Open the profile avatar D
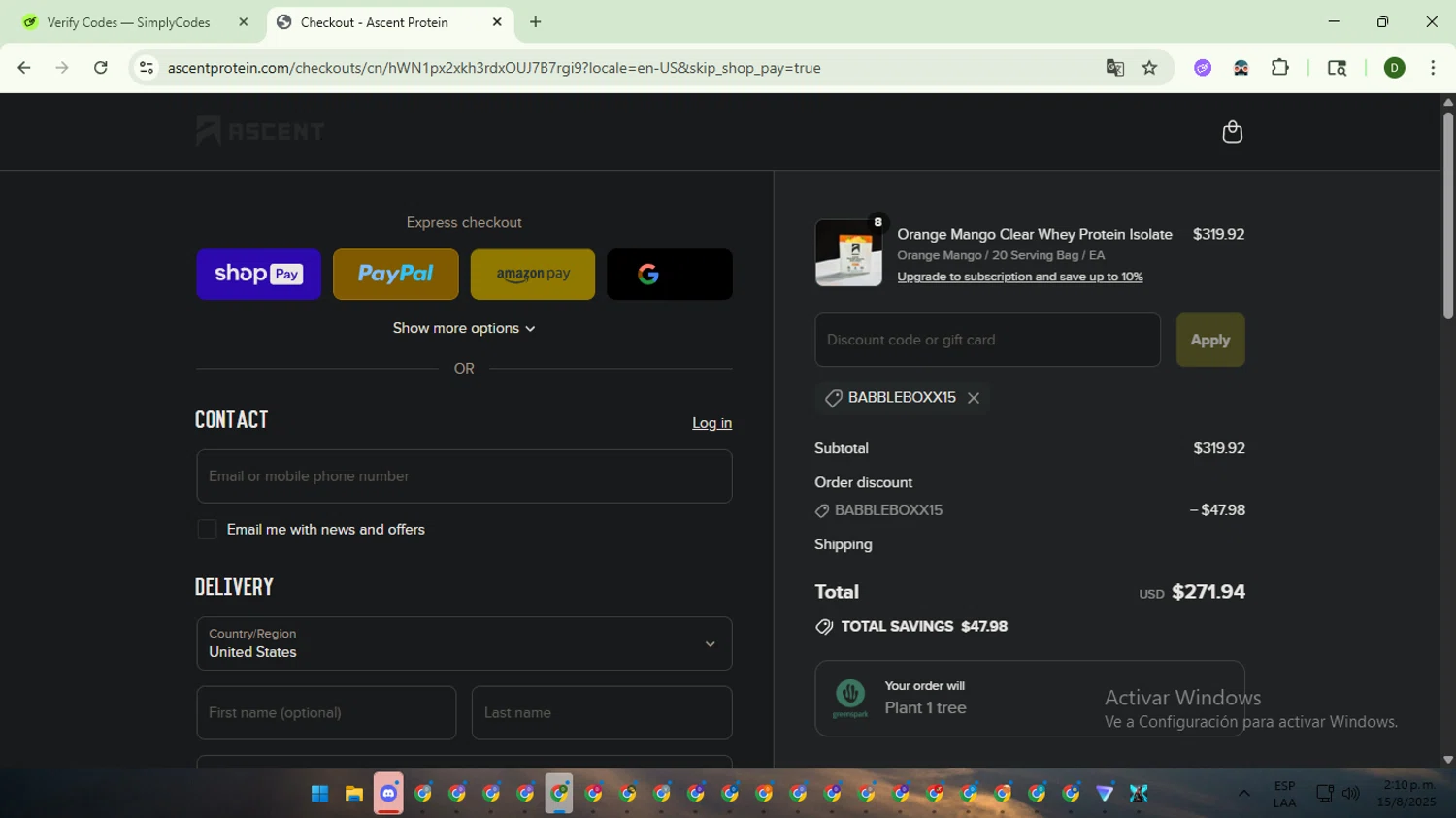Viewport: 1456px width, 818px height. (x=1395, y=68)
